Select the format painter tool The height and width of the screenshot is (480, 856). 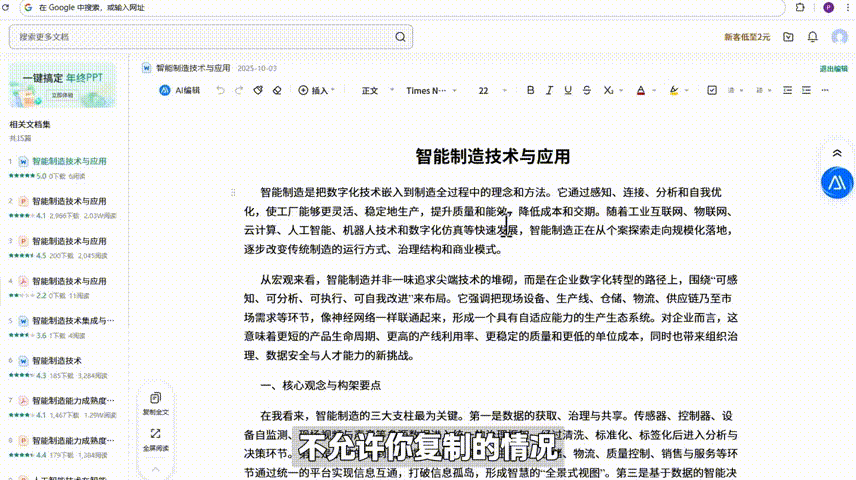[257, 90]
